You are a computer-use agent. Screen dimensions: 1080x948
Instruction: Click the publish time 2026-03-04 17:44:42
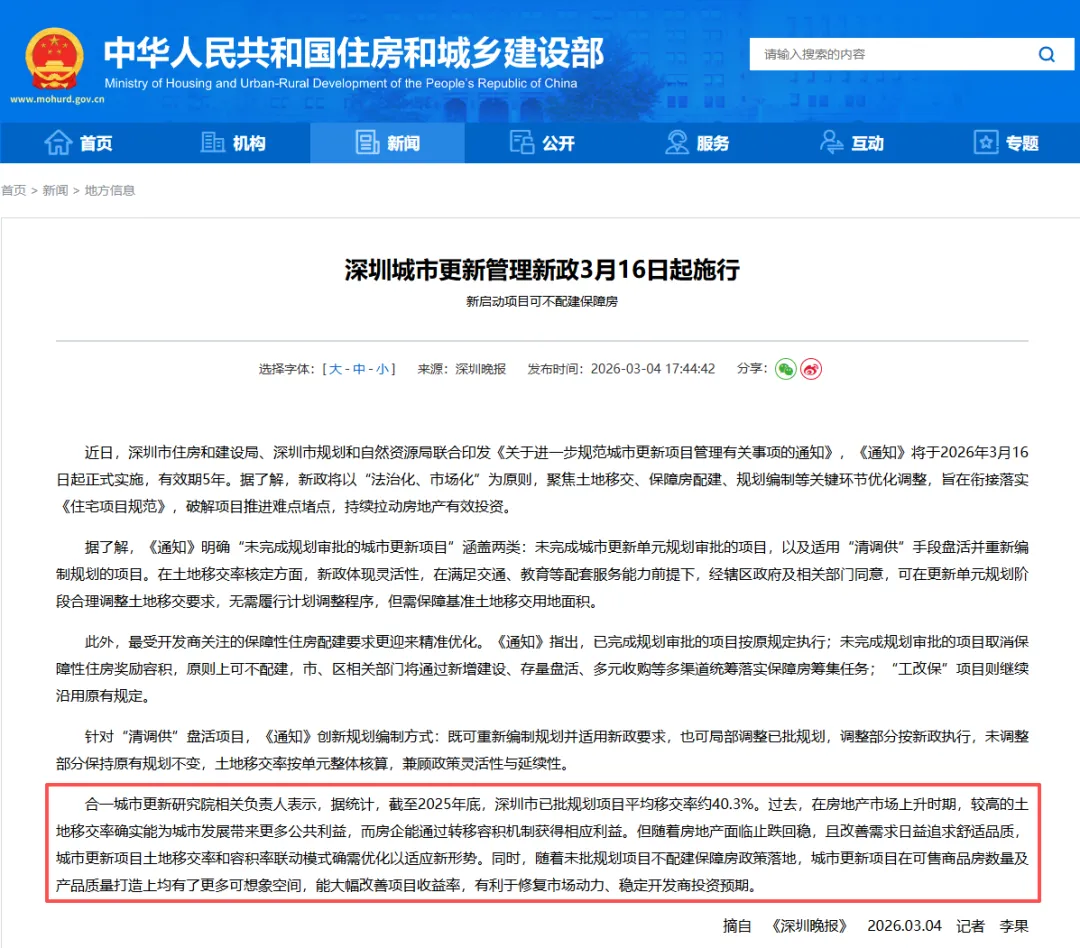(x=653, y=369)
